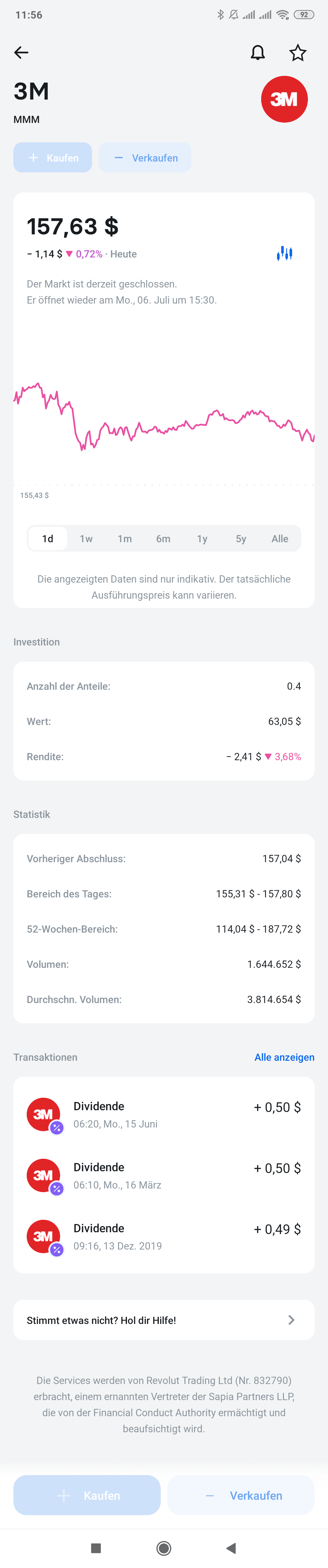Tap Android home navigation button
This screenshot has height=1568, width=328.
[x=164, y=1548]
